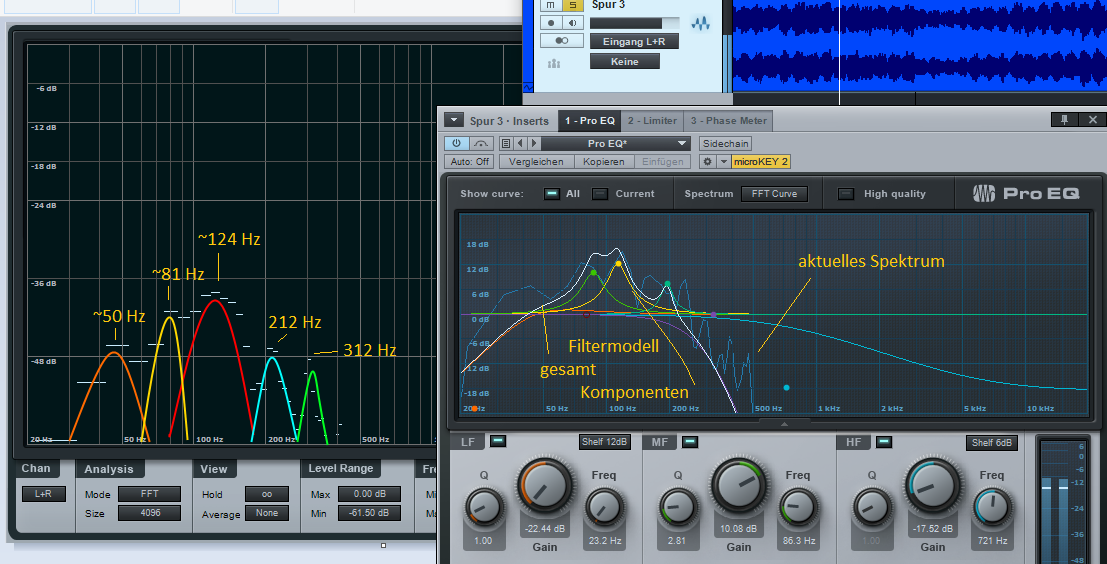This screenshot has height=564, width=1107.
Task: Click the LF Freq value 23.2 Hz
Action: (x=604, y=541)
